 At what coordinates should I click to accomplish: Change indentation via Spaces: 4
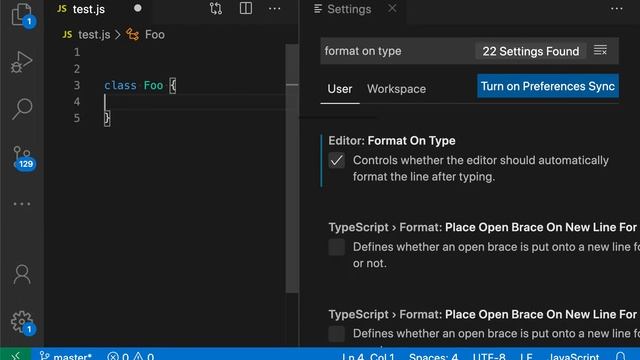[433, 356]
